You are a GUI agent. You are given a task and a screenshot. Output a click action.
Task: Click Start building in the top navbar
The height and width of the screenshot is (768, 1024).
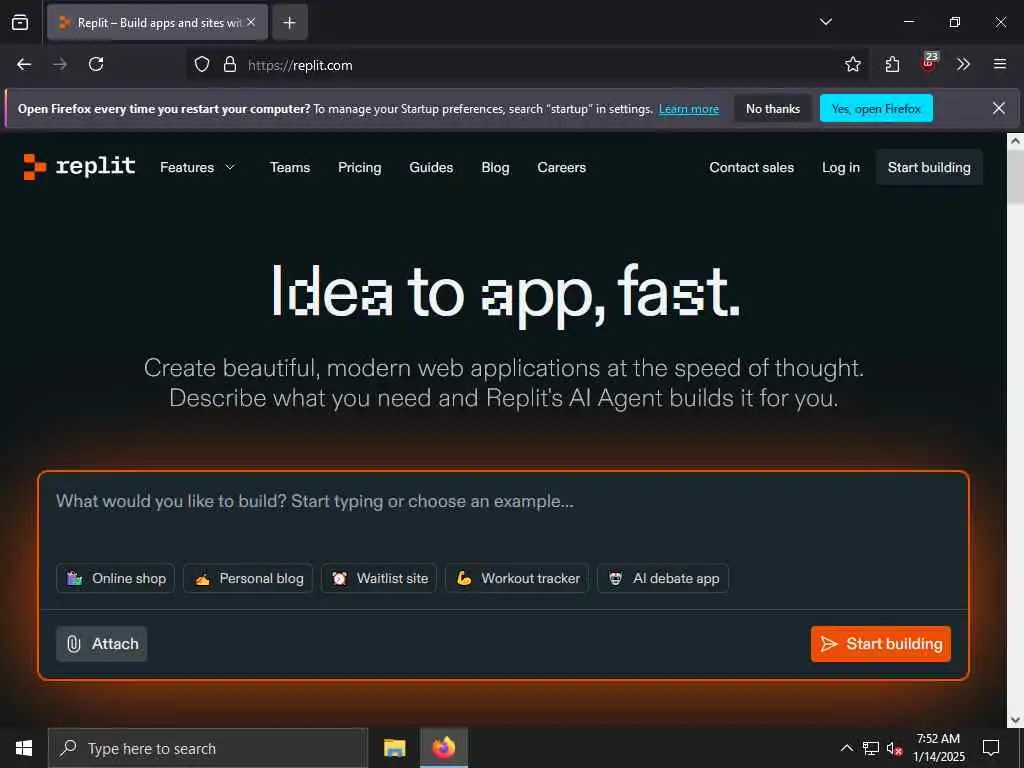(x=929, y=168)
